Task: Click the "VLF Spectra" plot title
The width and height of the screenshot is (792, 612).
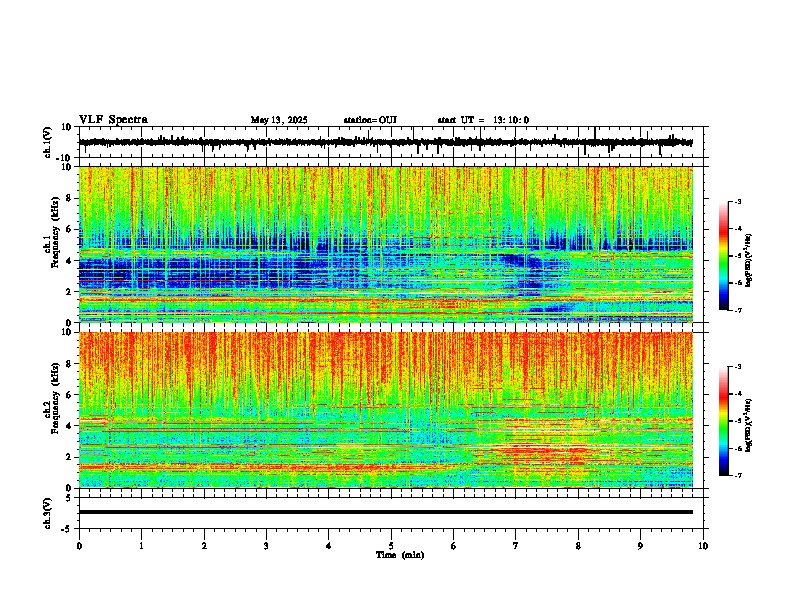Action: tap(113, 120)
